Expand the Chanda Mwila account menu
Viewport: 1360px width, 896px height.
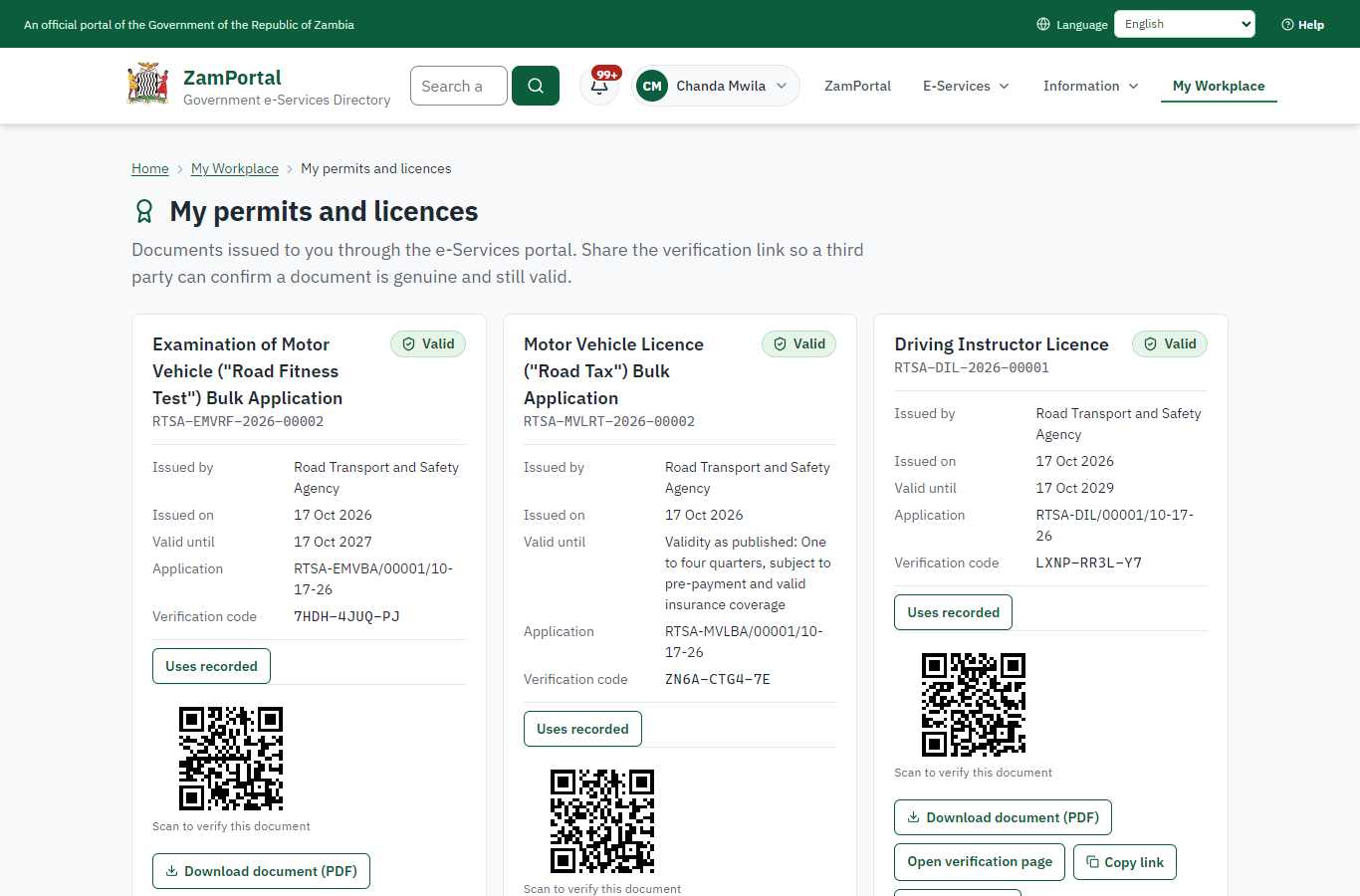(716, 86)
